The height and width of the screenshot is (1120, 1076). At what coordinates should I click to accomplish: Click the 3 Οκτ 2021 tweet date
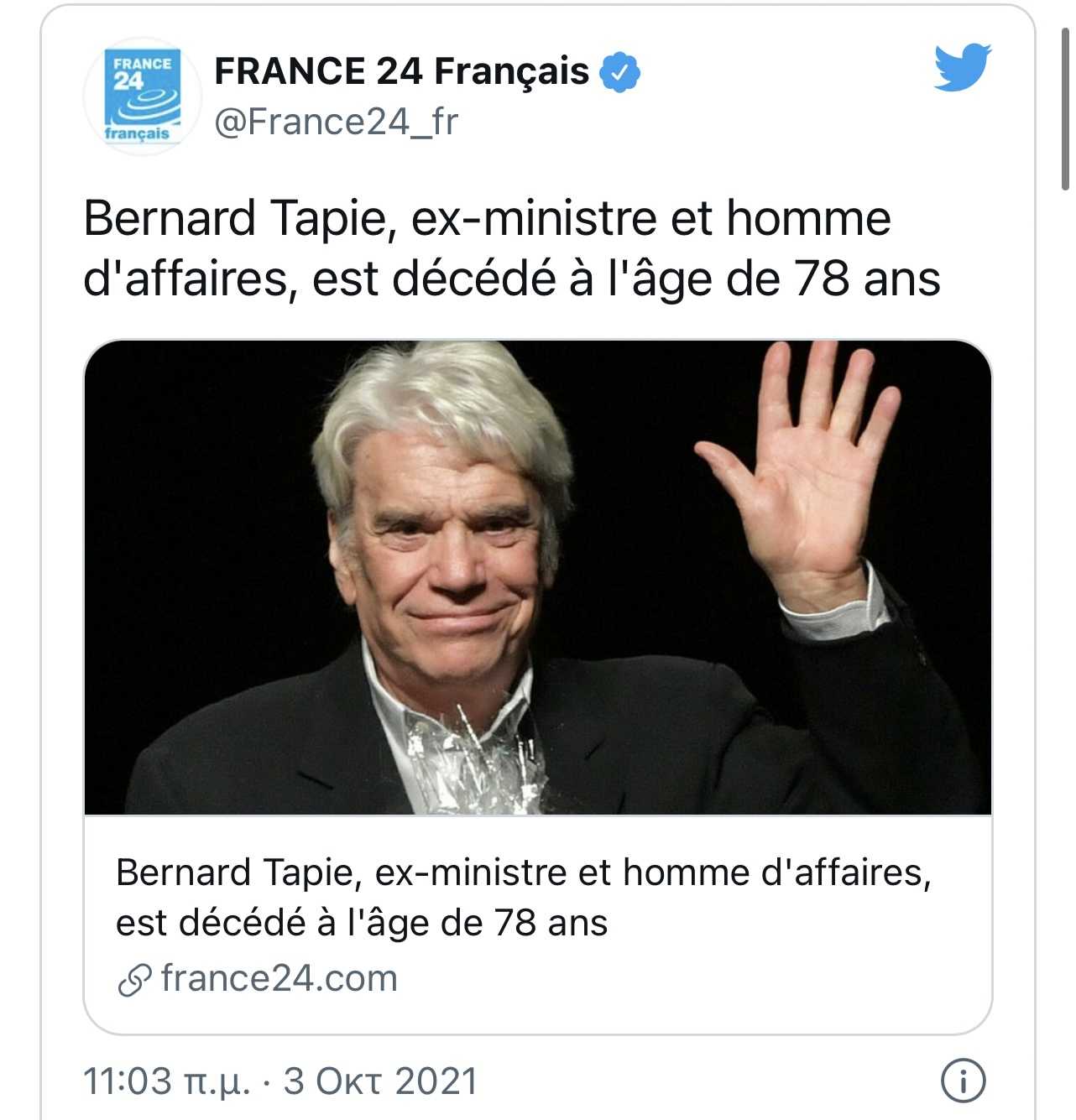[x=380, y=1081]
